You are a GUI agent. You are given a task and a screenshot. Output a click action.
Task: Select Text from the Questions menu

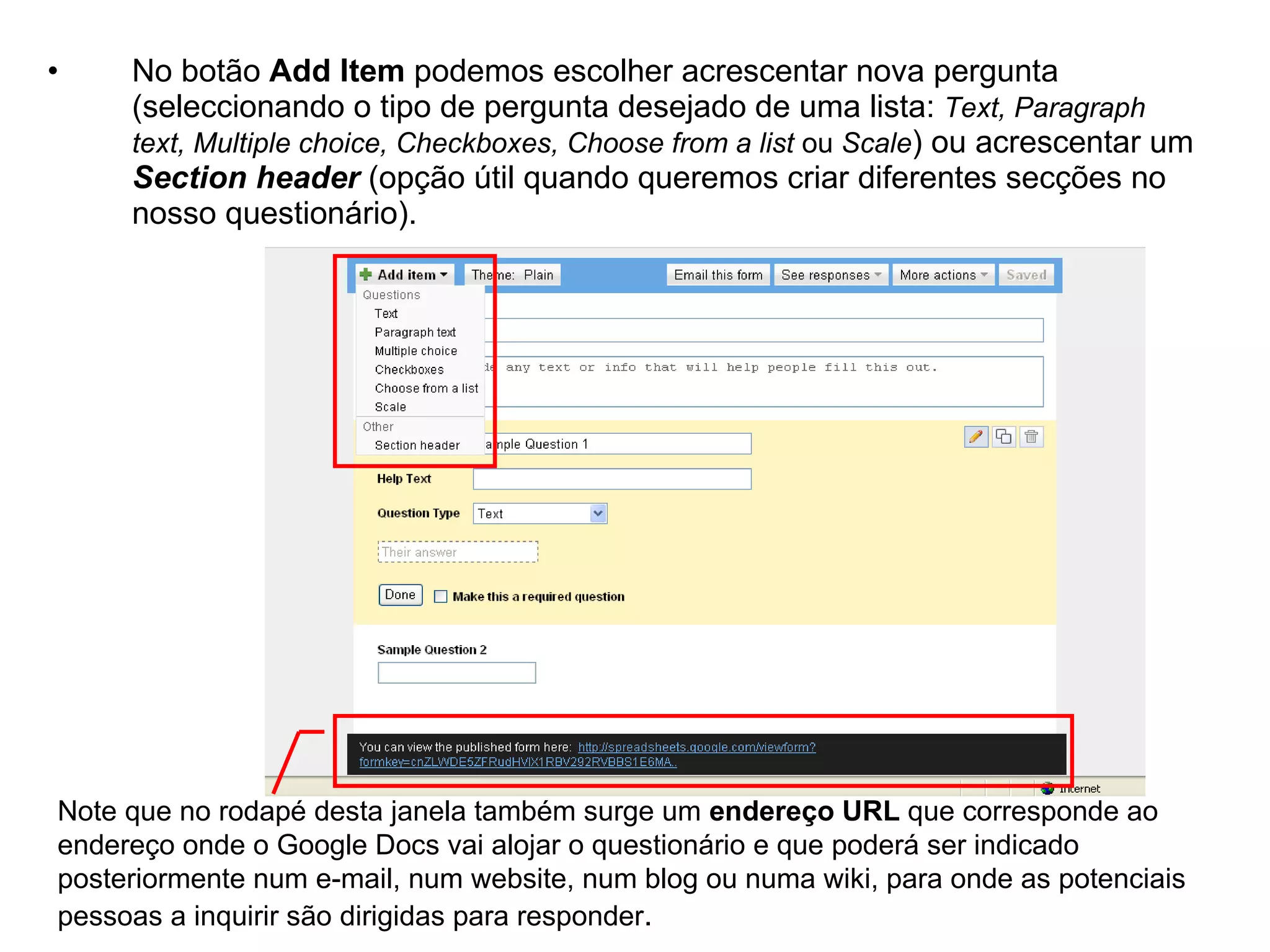click(x=386, y=314)
